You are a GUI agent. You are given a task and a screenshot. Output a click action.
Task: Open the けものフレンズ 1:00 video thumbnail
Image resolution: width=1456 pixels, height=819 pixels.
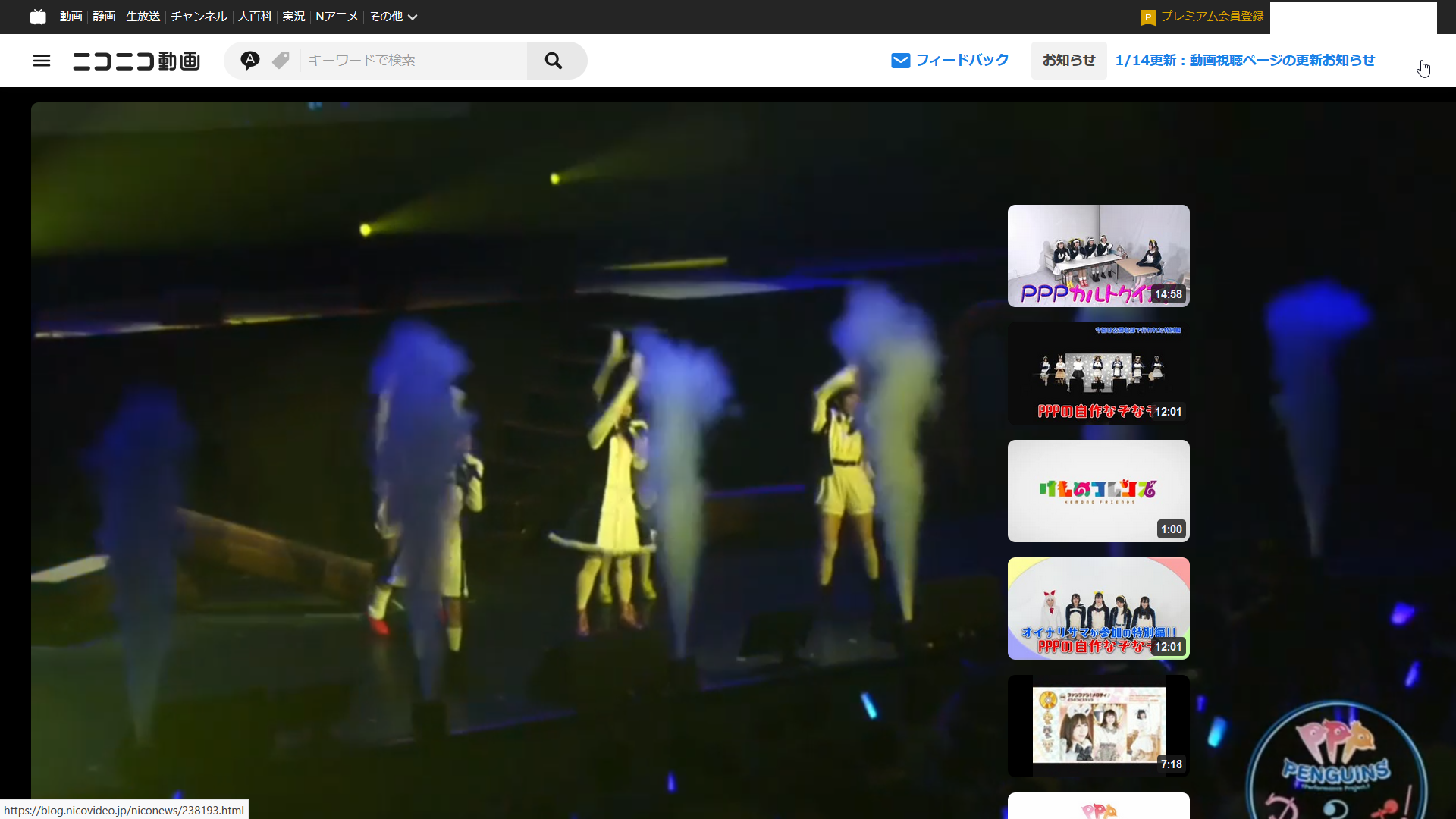point(1098,491)
